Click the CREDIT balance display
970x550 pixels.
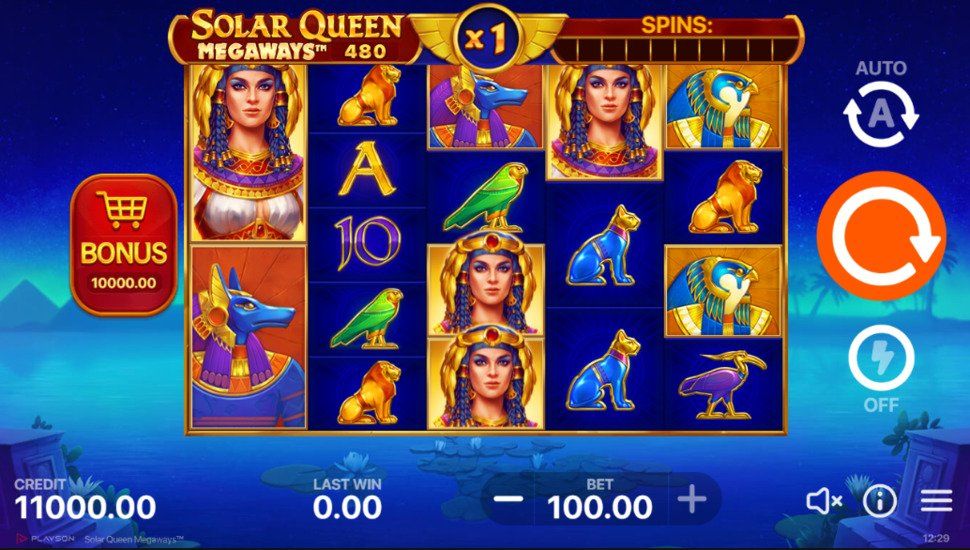(x=85, y=500)
